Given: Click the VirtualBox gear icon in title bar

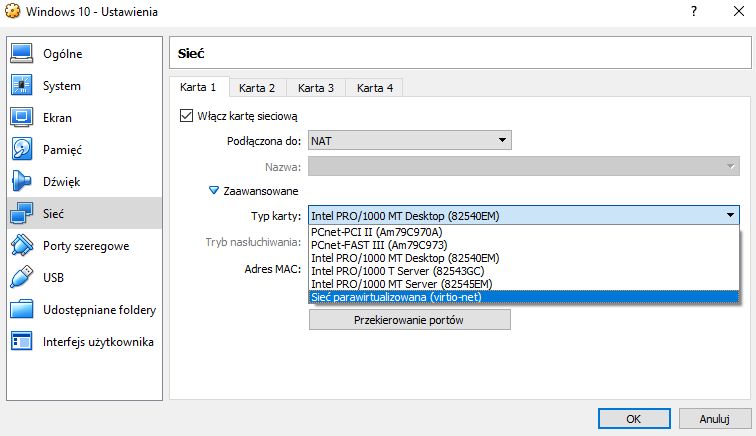Looking at the screenshot, I should [x=12, y=11].
